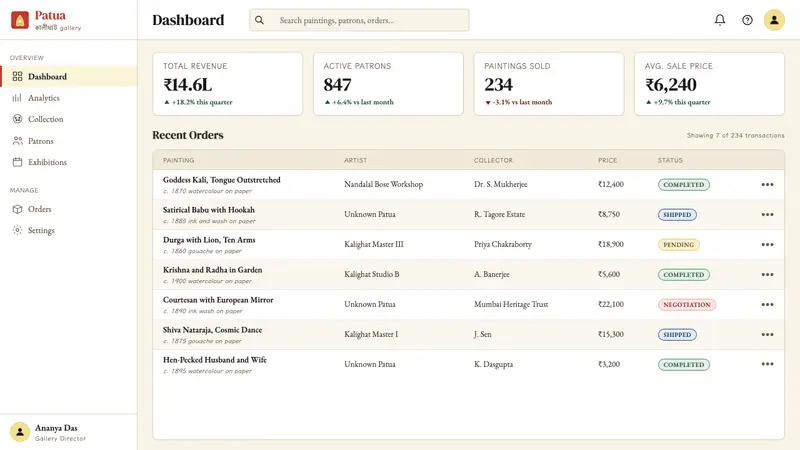Open actions menu for Shiva Nataraja order
800x450 pixels.
[767, 335]
